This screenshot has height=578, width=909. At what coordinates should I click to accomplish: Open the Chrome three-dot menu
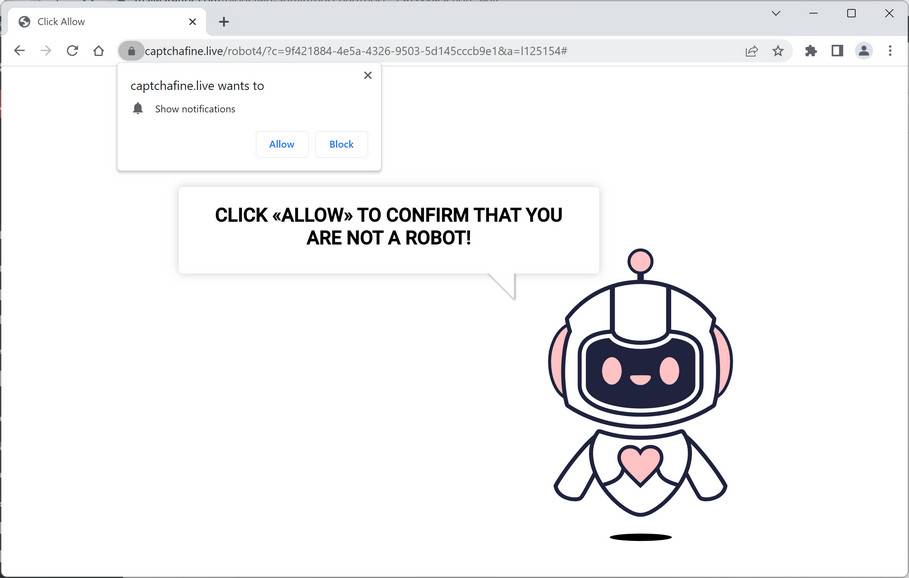(890, 50)
